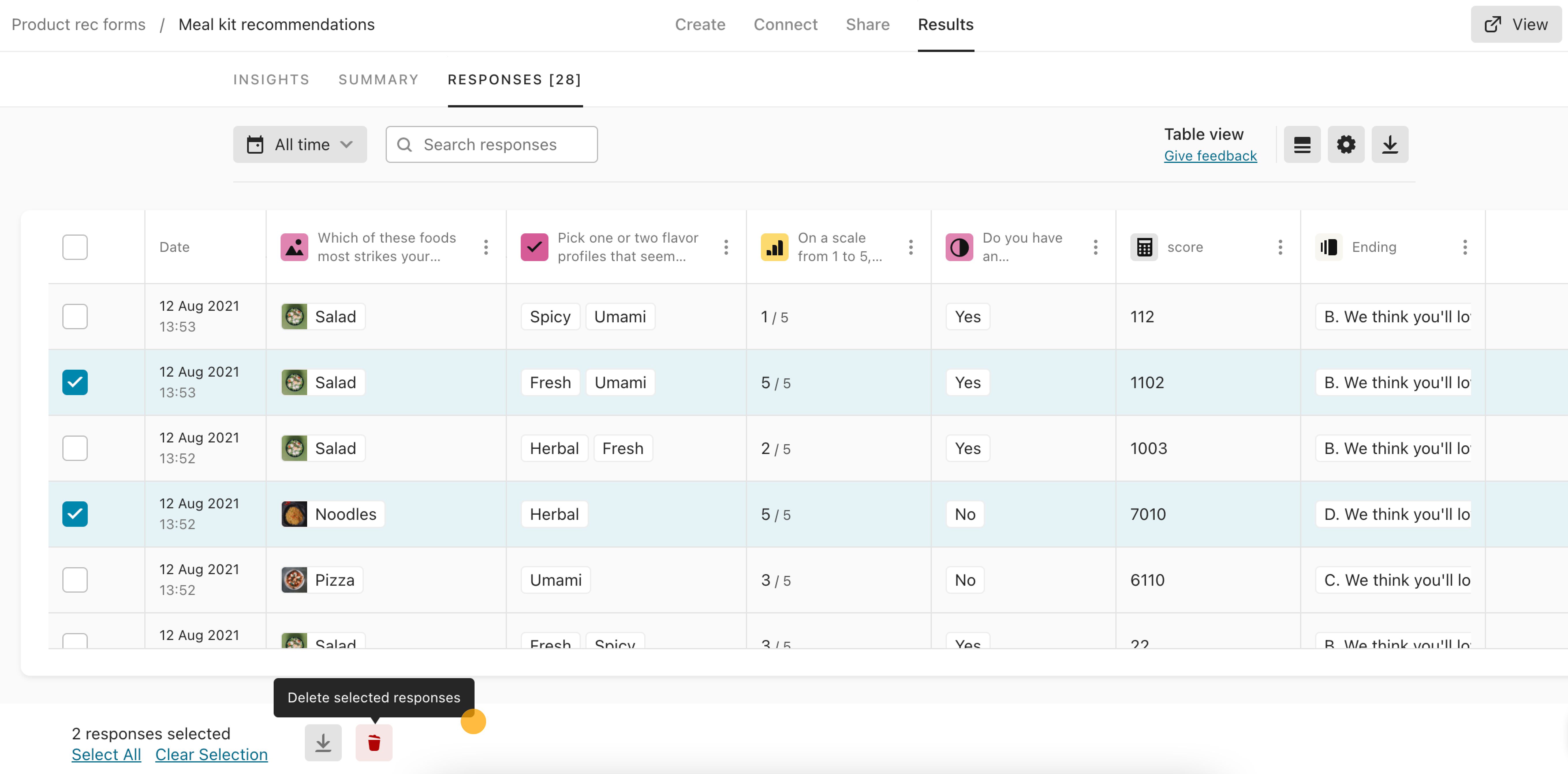The height and width of the screenshot is (774, 1568).
Task: Check the Pizza row checkbox
Action: [x=75, y=579]
